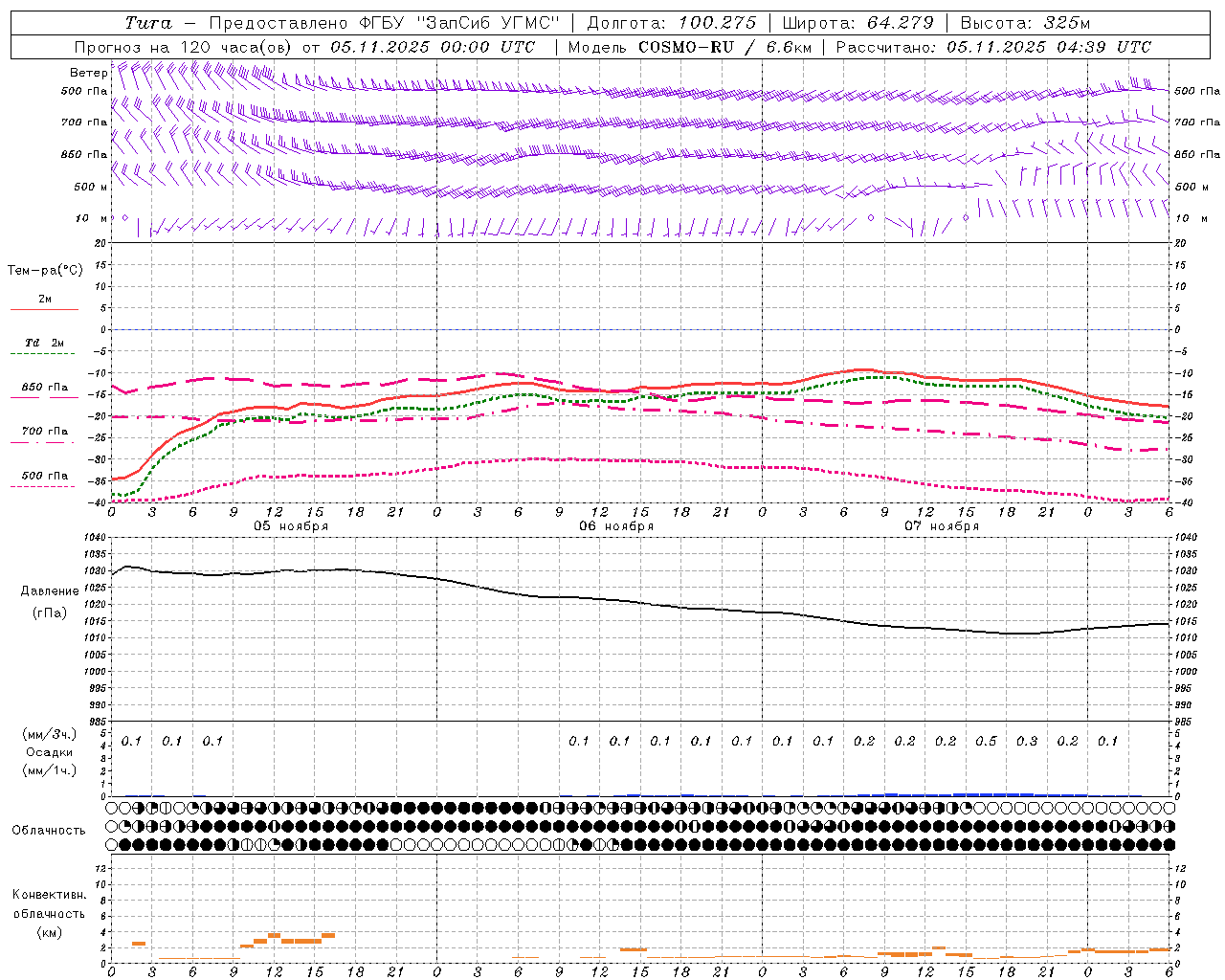Click the "(мм/3ч.)" precipitation unit label
Viewport: 1225px width, 980px height.
(x=50, y=734)
